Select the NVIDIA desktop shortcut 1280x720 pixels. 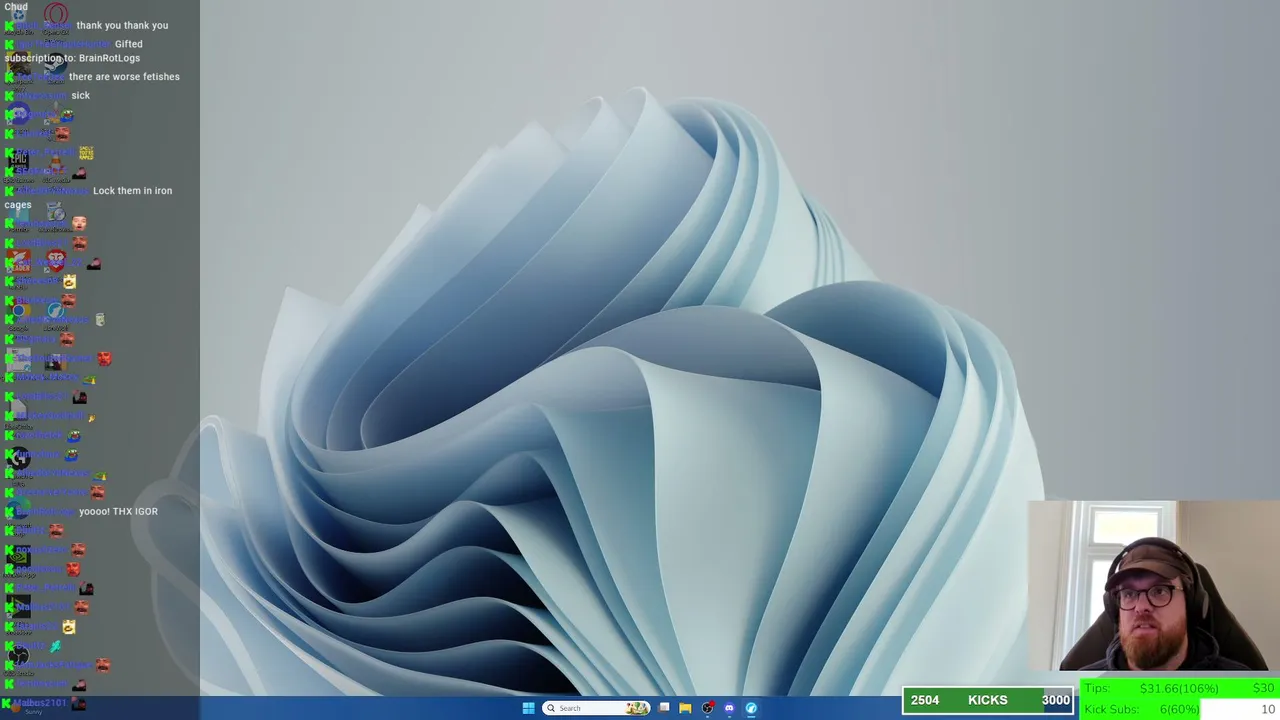(18, 558)
